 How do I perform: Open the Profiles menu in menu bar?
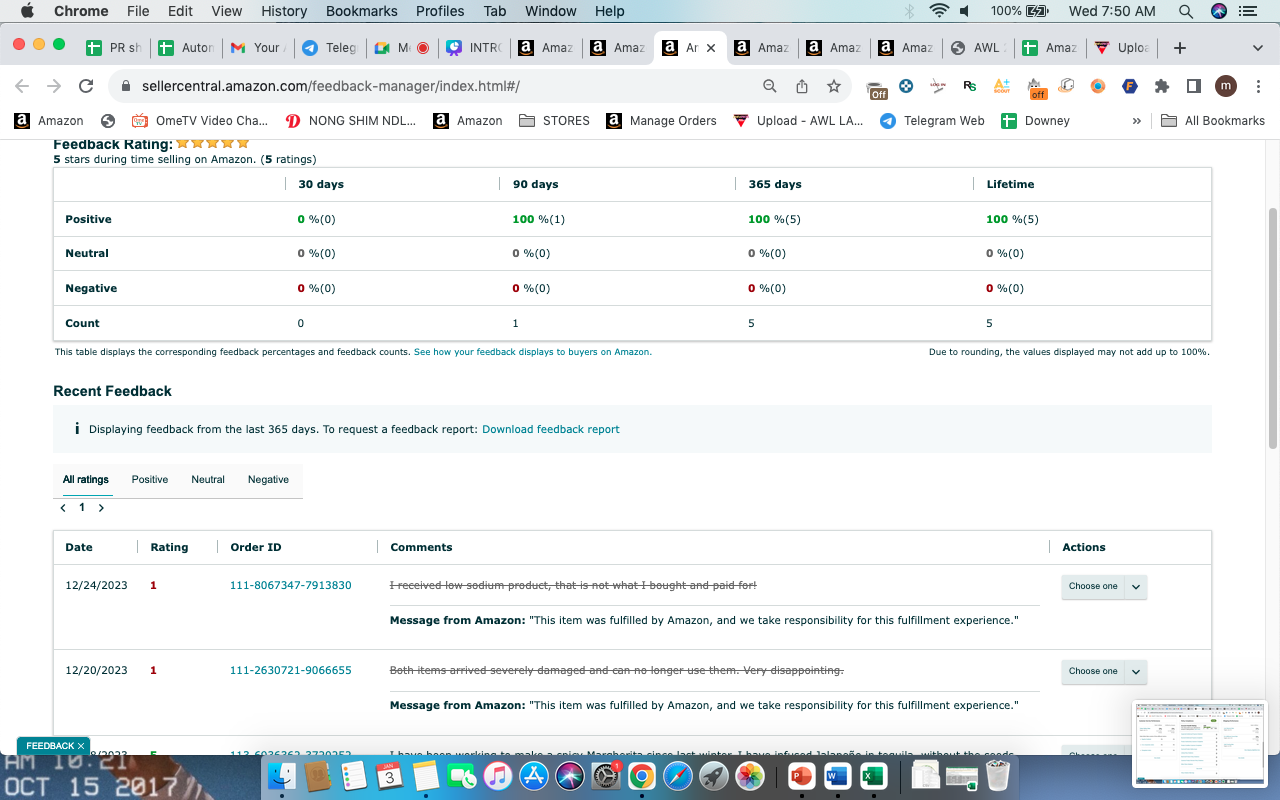440,11
